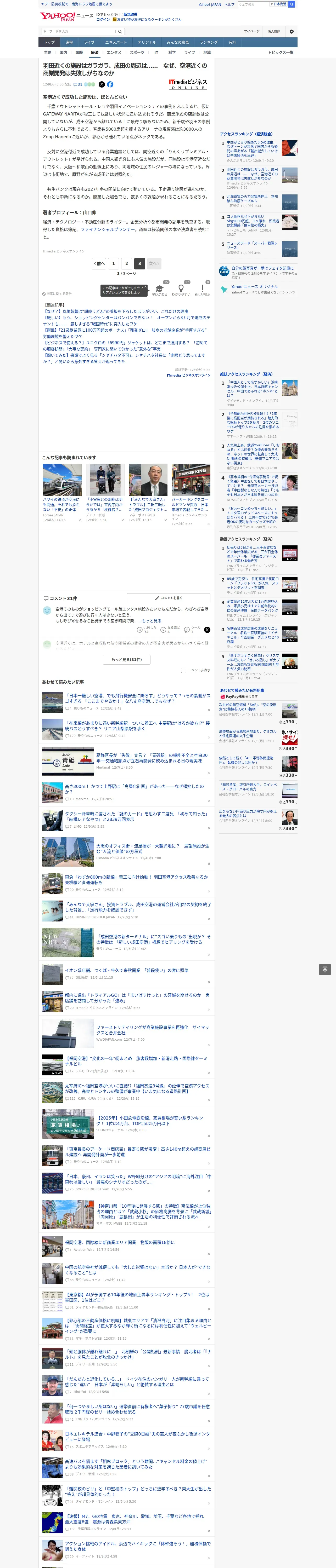
Task: Click the マイページ link
Action: (x=251, y=32)
